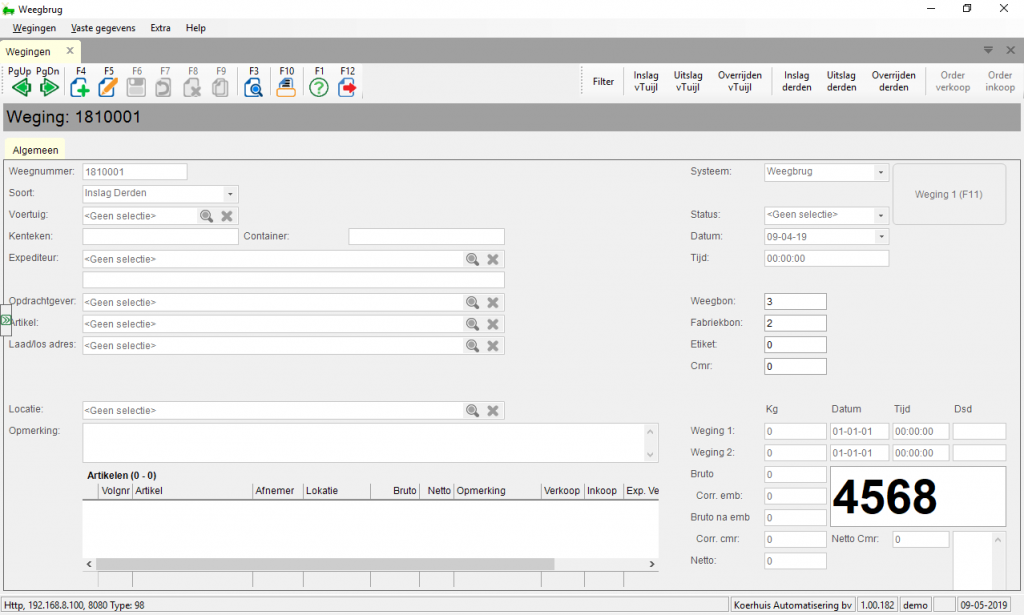
Task: Open the Status dropdown
Action: (880, 215)
